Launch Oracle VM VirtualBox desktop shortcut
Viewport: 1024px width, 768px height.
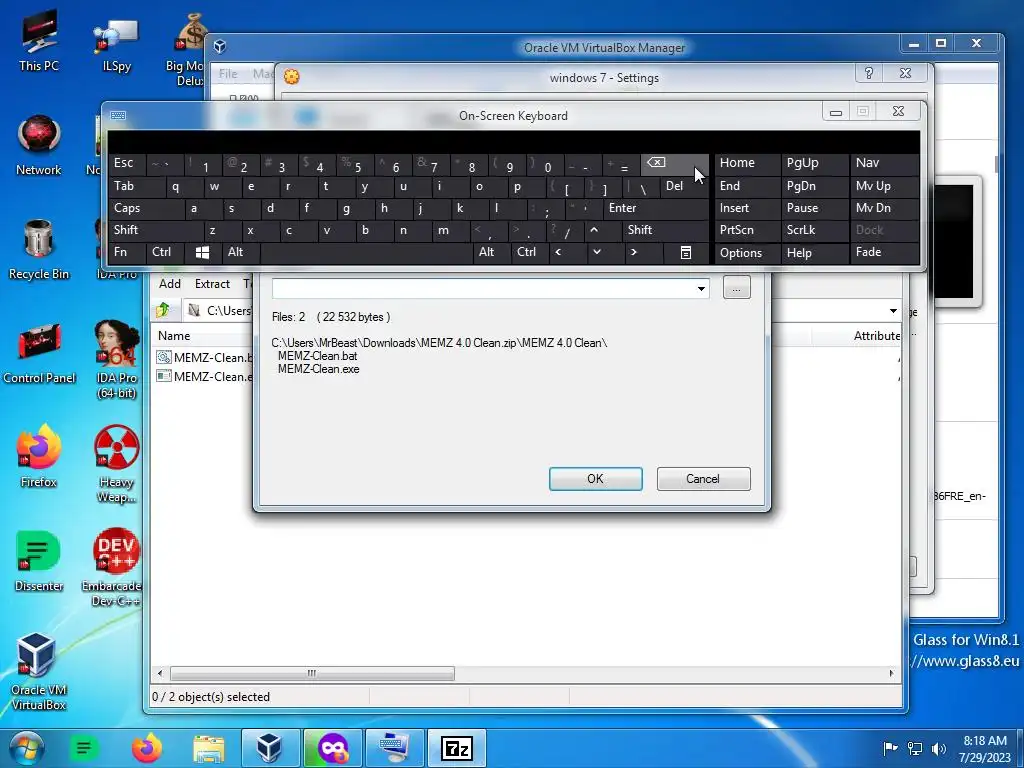coord(39,671)
